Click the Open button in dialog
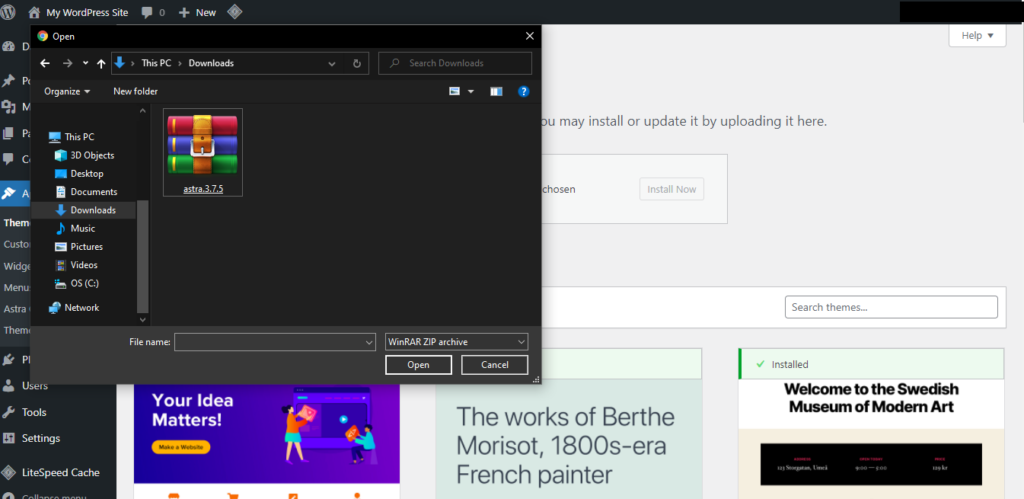This screenshot has width=1024, height=499. [419, 365]
